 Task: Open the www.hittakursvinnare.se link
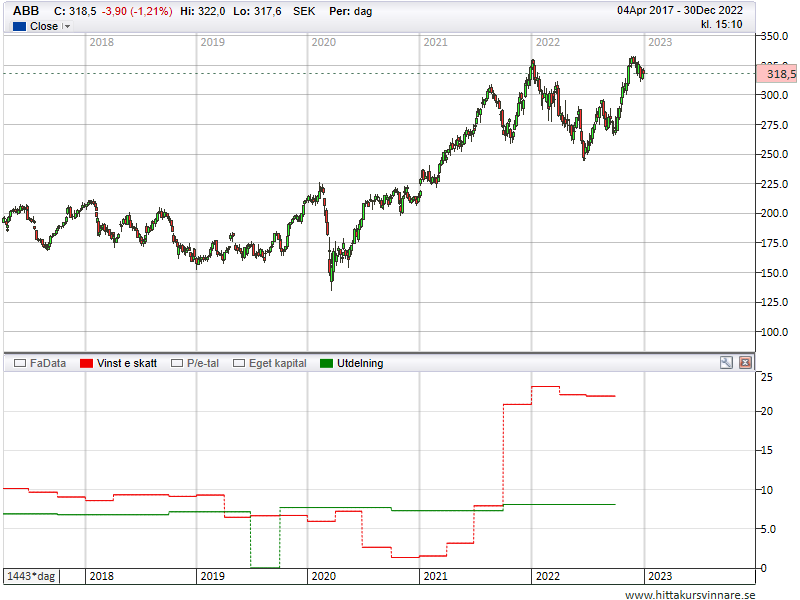pyautogui.click(x=690, y=594)
